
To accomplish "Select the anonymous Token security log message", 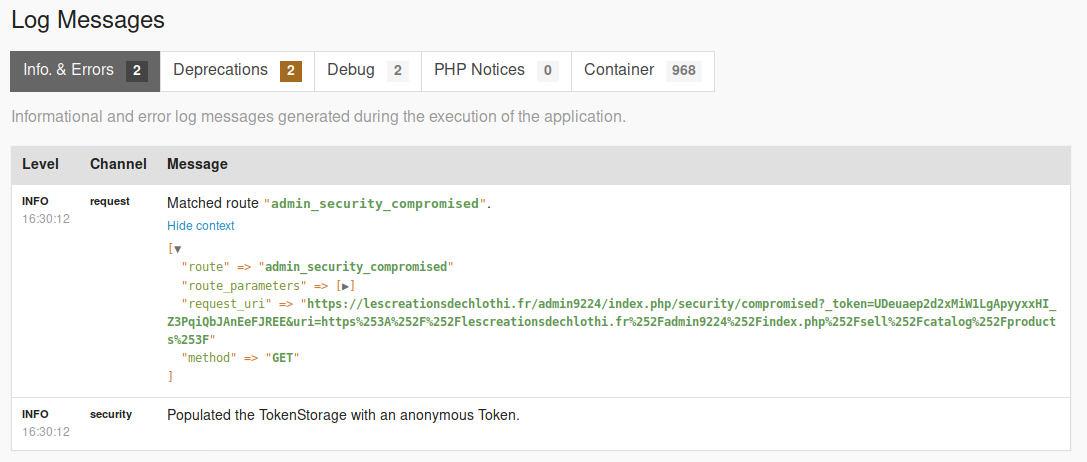I will coord(343,414).
